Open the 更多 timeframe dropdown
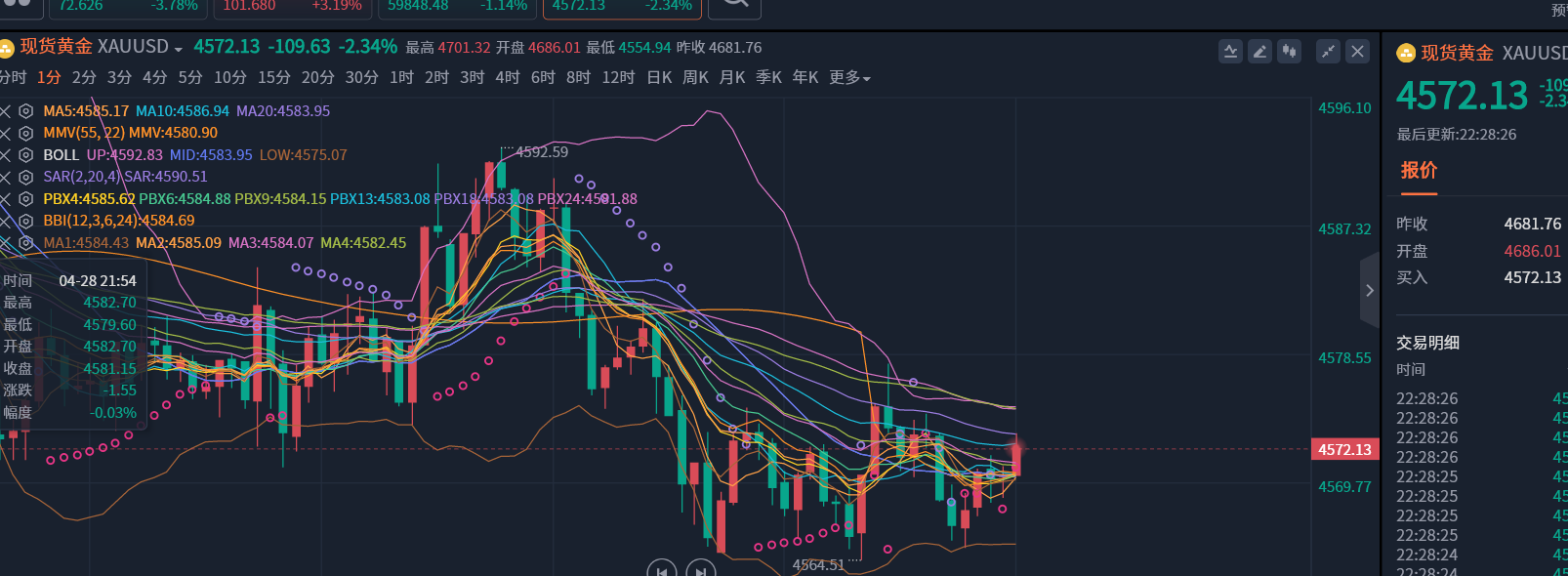 click(x=849, y=77)
